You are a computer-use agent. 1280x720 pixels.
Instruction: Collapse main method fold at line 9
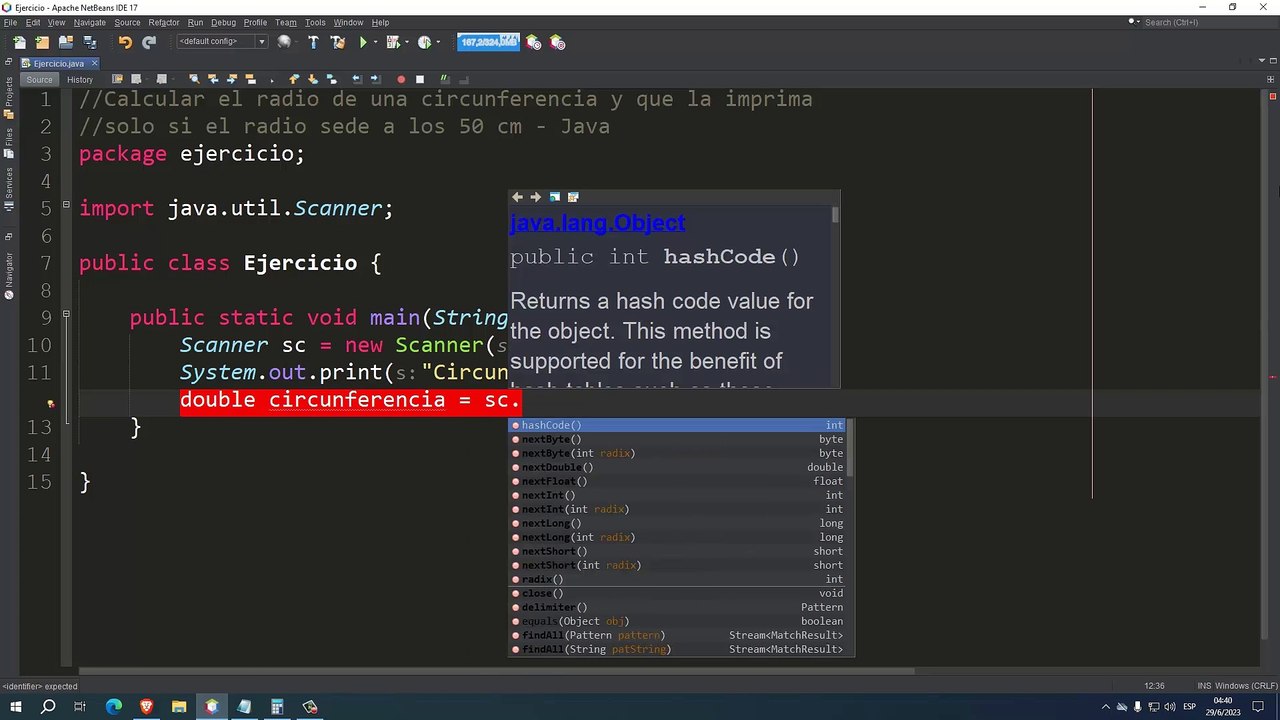point(66,314)
